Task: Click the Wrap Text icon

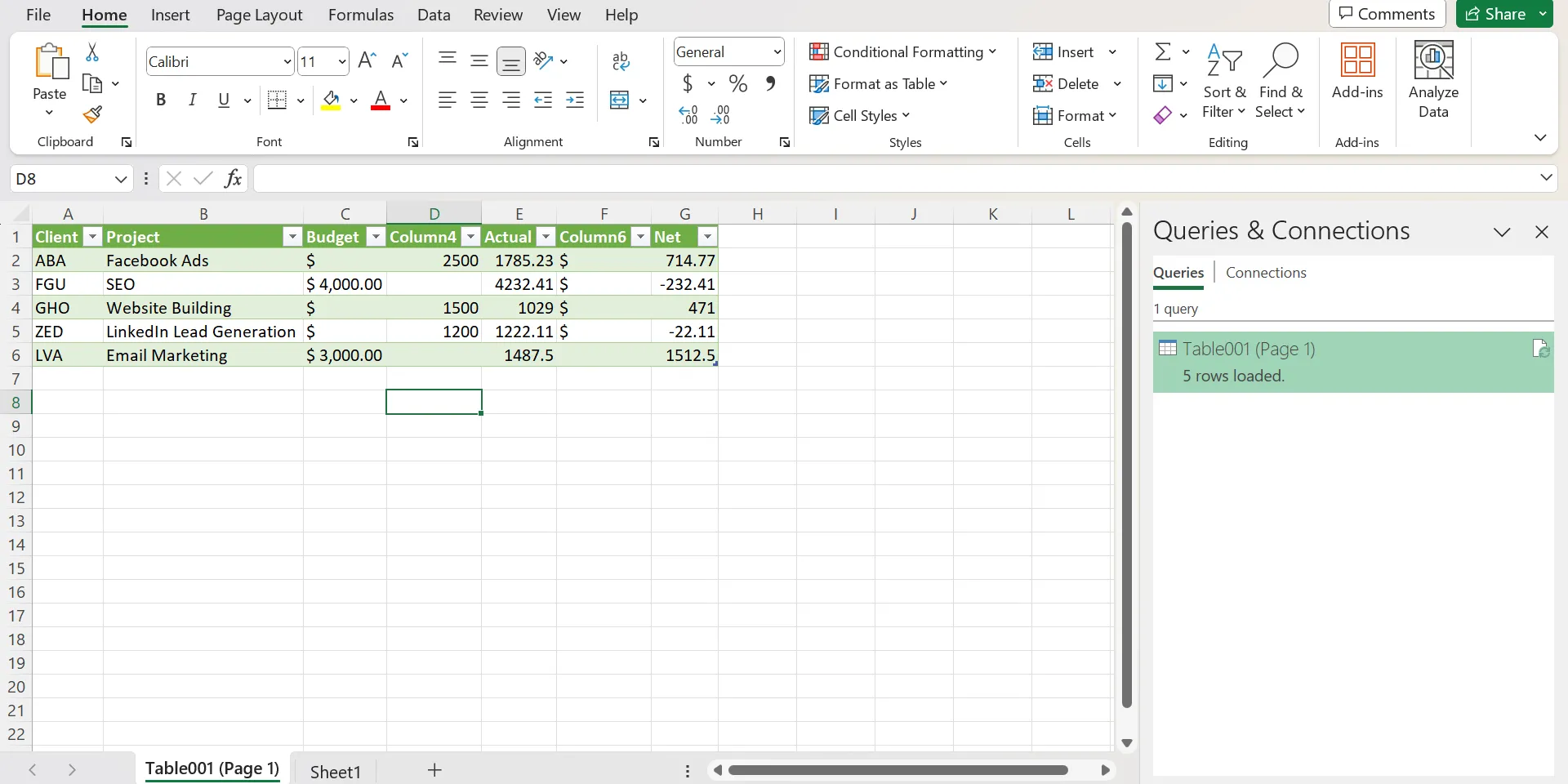Action: tap(621, 59)
